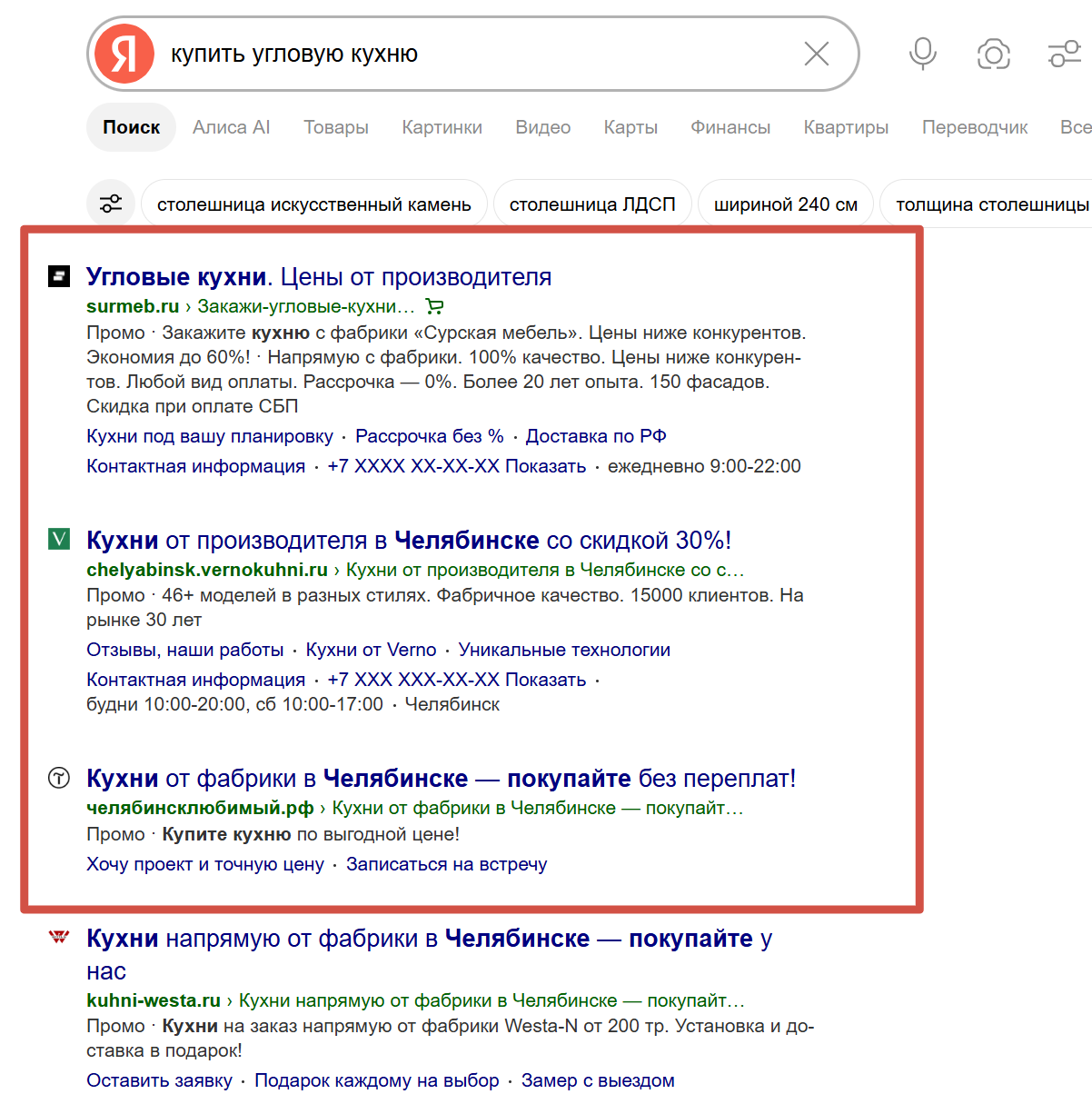
Task: Click the red kuhni-westa.ru favicon
Action: (x=59, y=937)
